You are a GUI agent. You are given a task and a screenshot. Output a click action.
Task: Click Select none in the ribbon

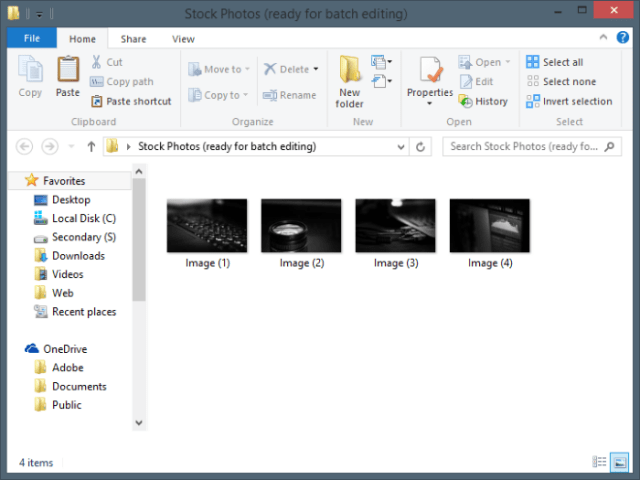[x=561, y=82]
